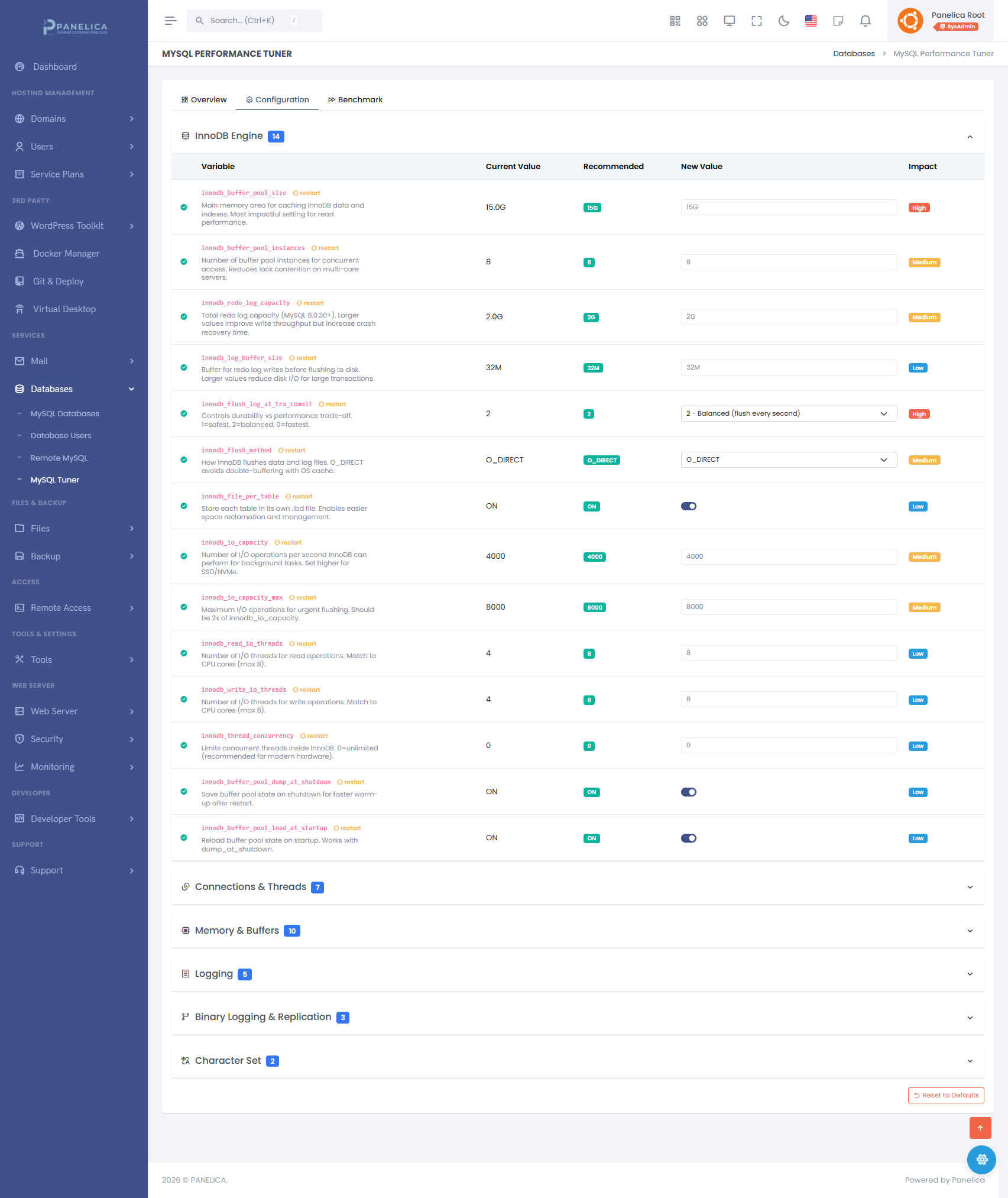This screenshot has width=1008, height=1198.
Task: Enter fullscreen with the expand icon
Action: [x=756, y=21]
